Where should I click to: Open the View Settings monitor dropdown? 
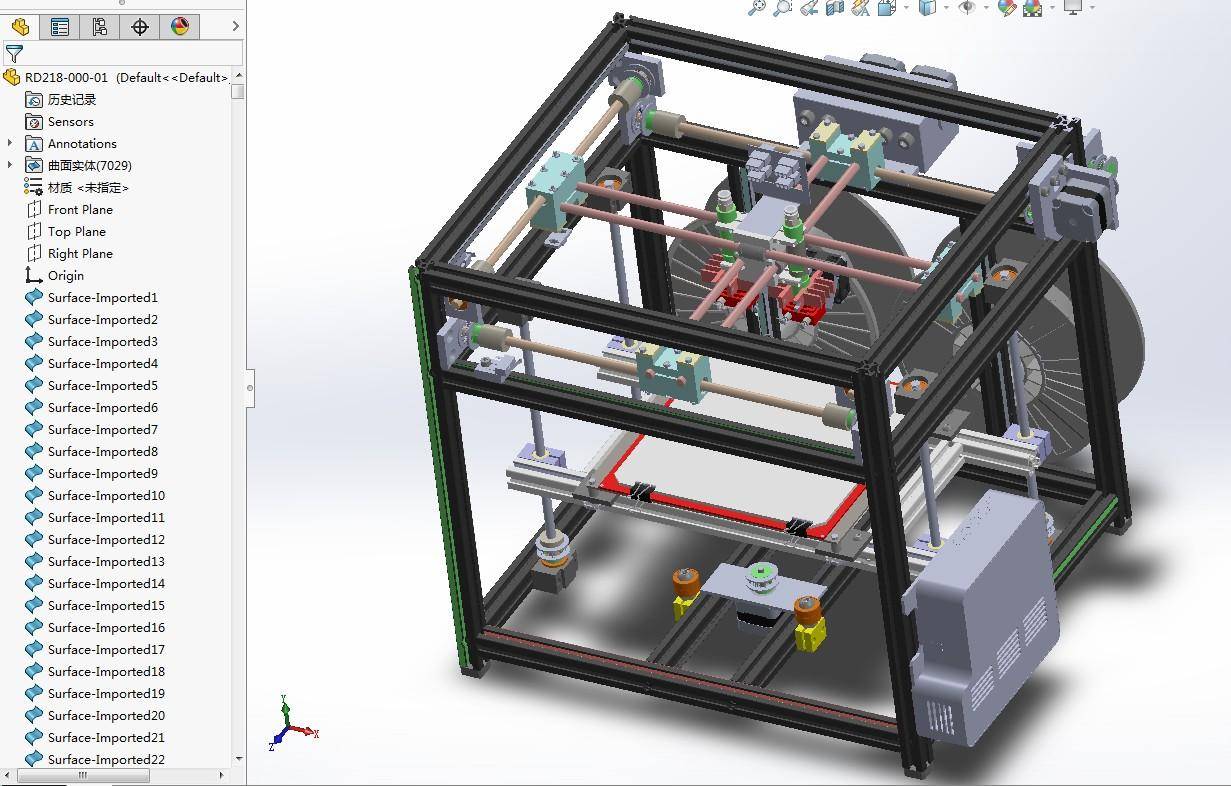tap(1092, 7)
